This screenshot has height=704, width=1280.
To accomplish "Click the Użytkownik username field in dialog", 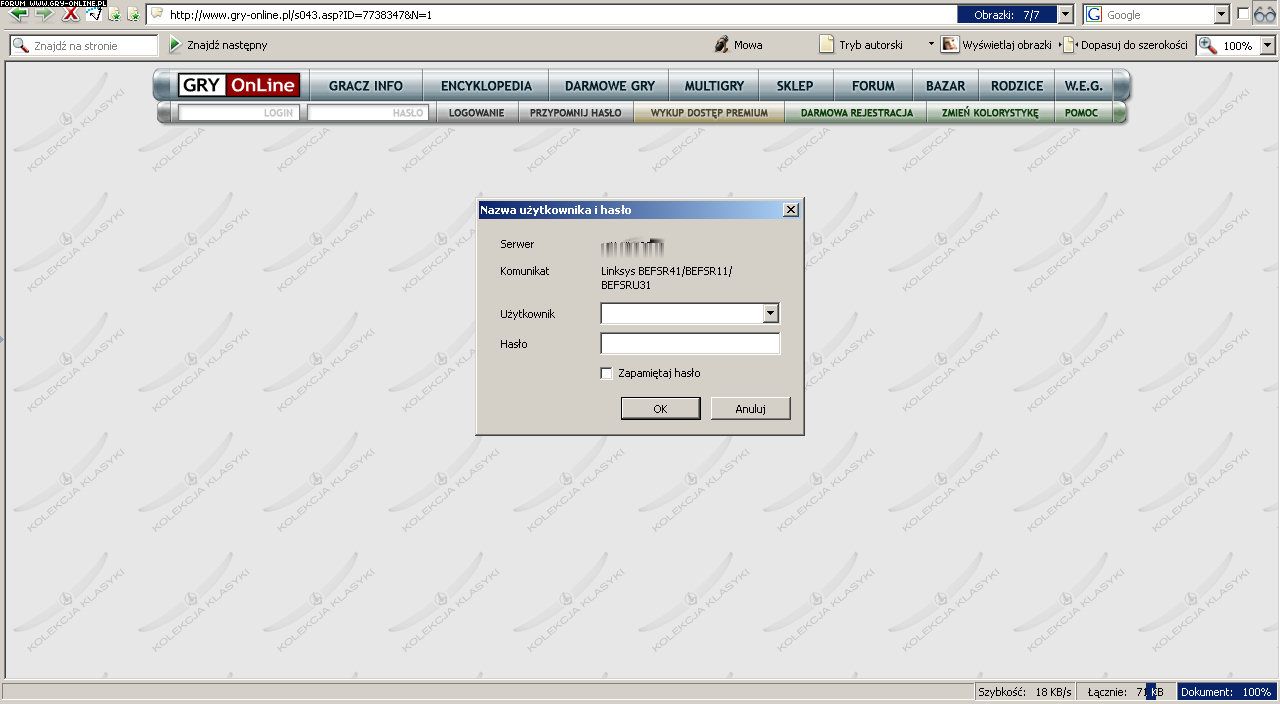I will [681, 314].
